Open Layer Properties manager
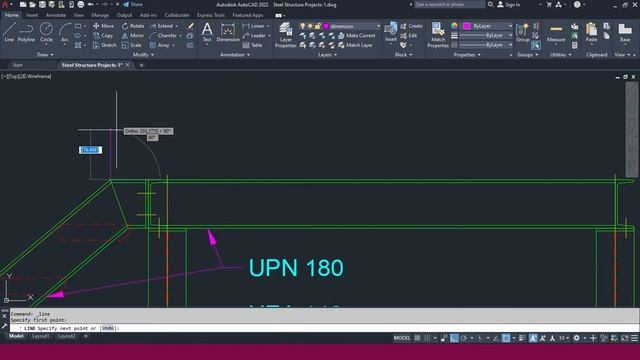 click(x=285, y=35)
